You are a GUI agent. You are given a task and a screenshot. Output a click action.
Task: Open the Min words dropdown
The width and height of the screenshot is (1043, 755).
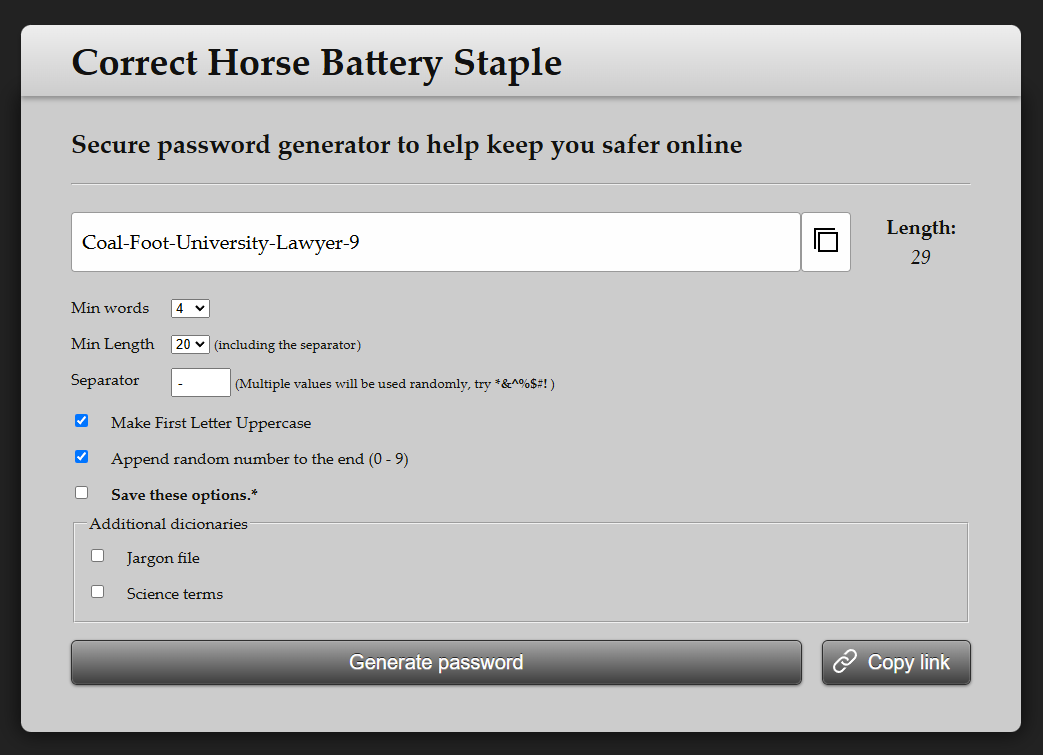coord(190,309)
